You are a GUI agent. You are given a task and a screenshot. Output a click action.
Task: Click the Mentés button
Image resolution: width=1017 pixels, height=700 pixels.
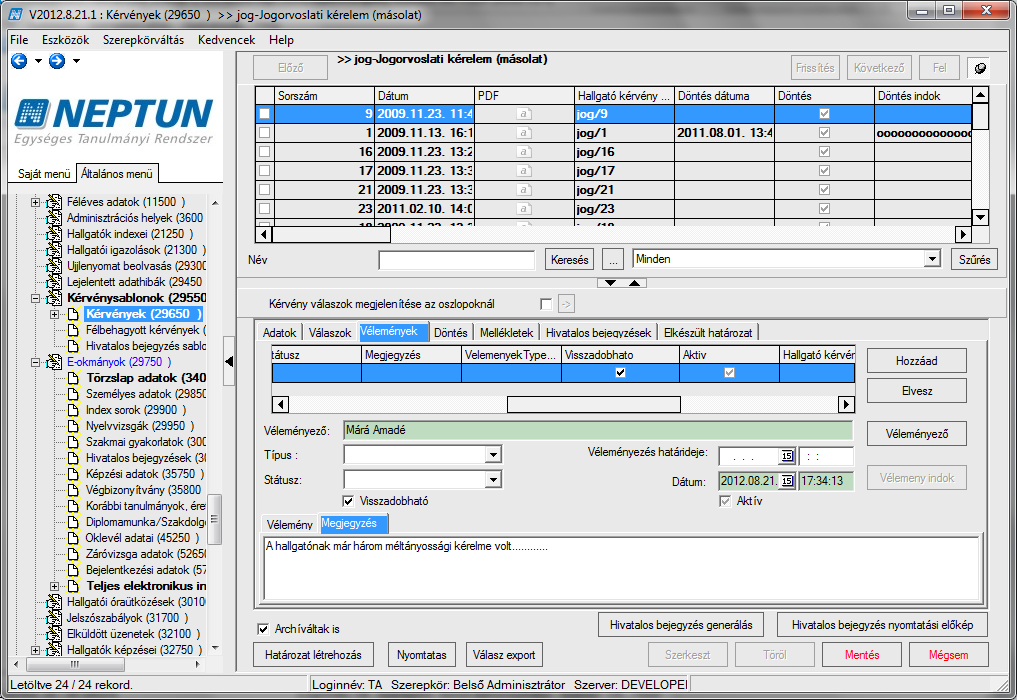pyautogui.click(x=862, y=655)
